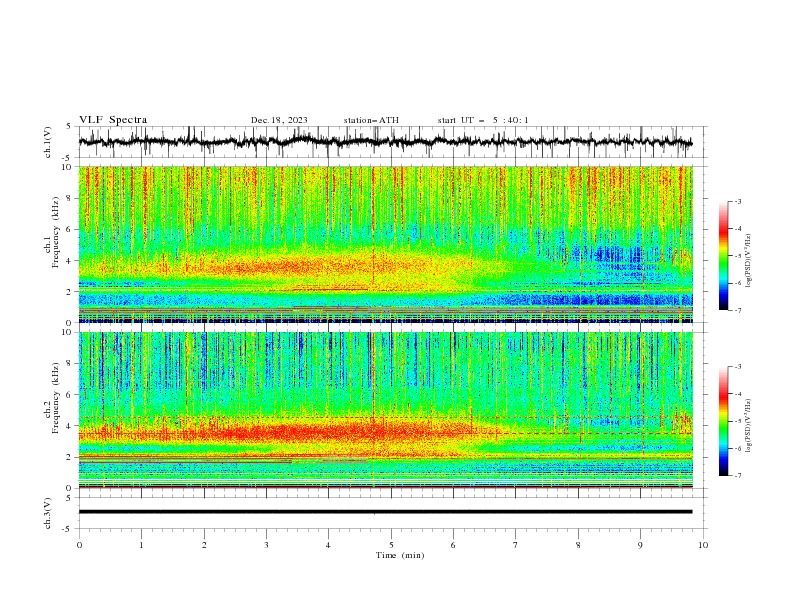Click the Time axis tick label '10'
Image resolution: width=792 pixels, height=612 pixels.
tap(703, 545)
